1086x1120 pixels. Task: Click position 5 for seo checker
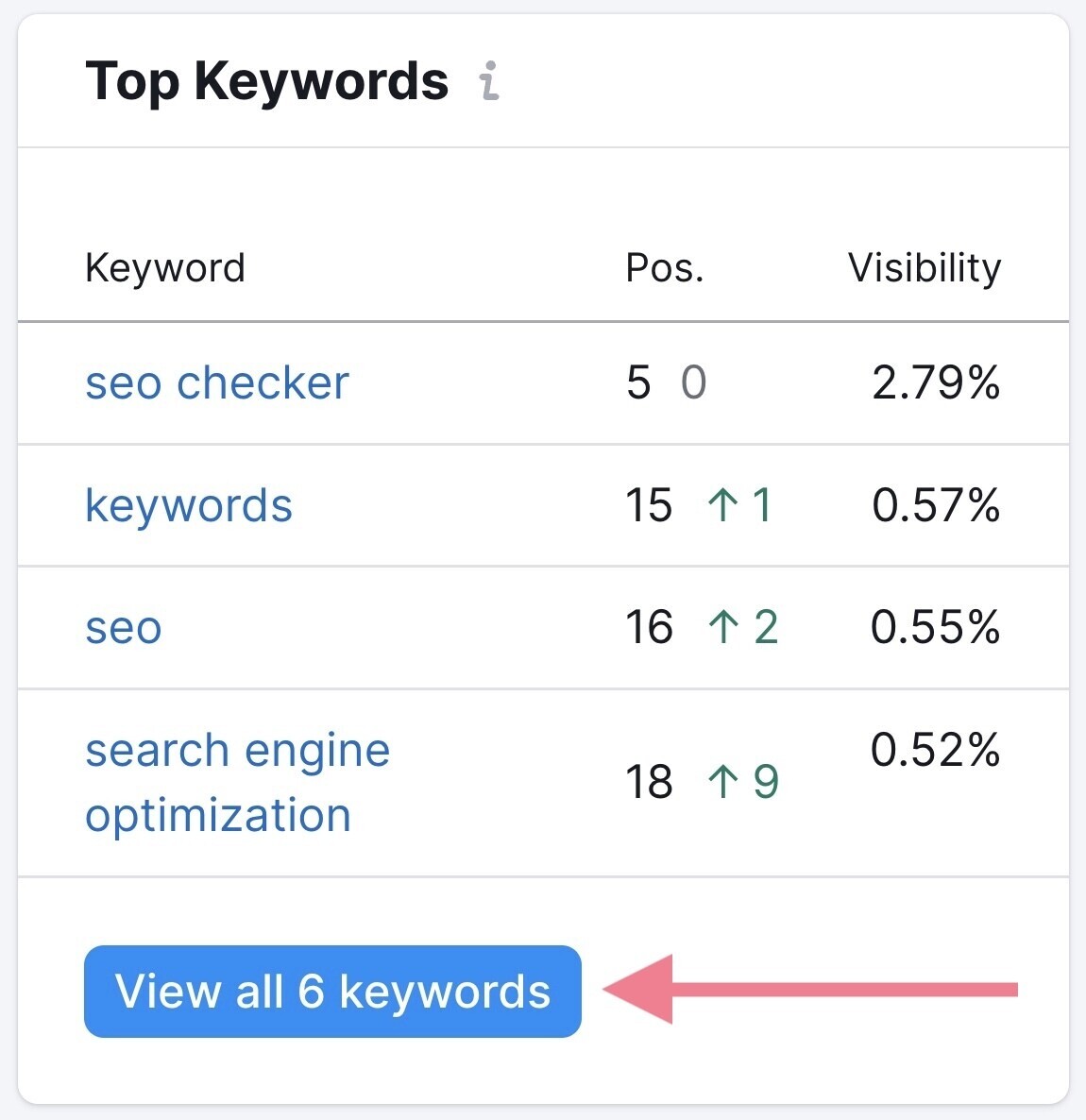click(638, 383)
